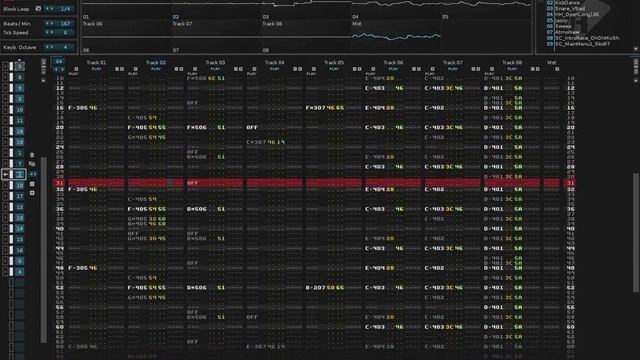This screenshot has height=360, width=640.
Task: Click the Beats / Min value 167
Action: 65,24
